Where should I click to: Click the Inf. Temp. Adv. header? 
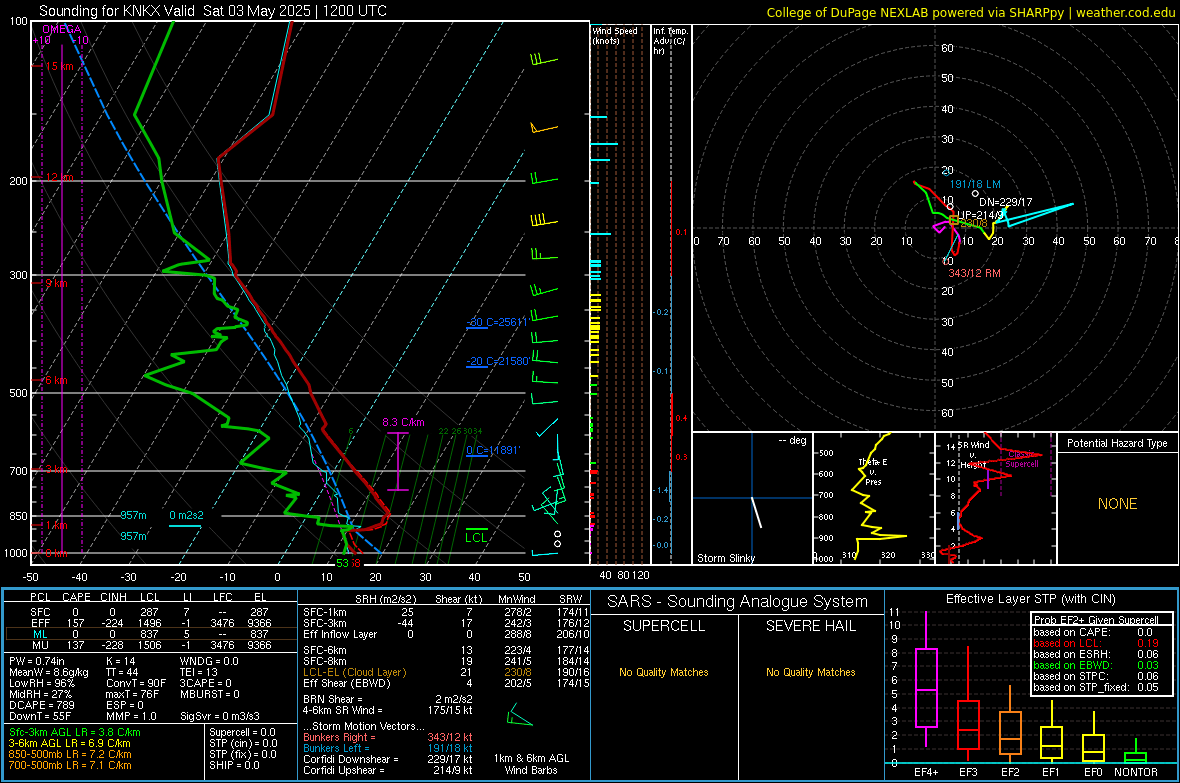(x=670, y=41)
